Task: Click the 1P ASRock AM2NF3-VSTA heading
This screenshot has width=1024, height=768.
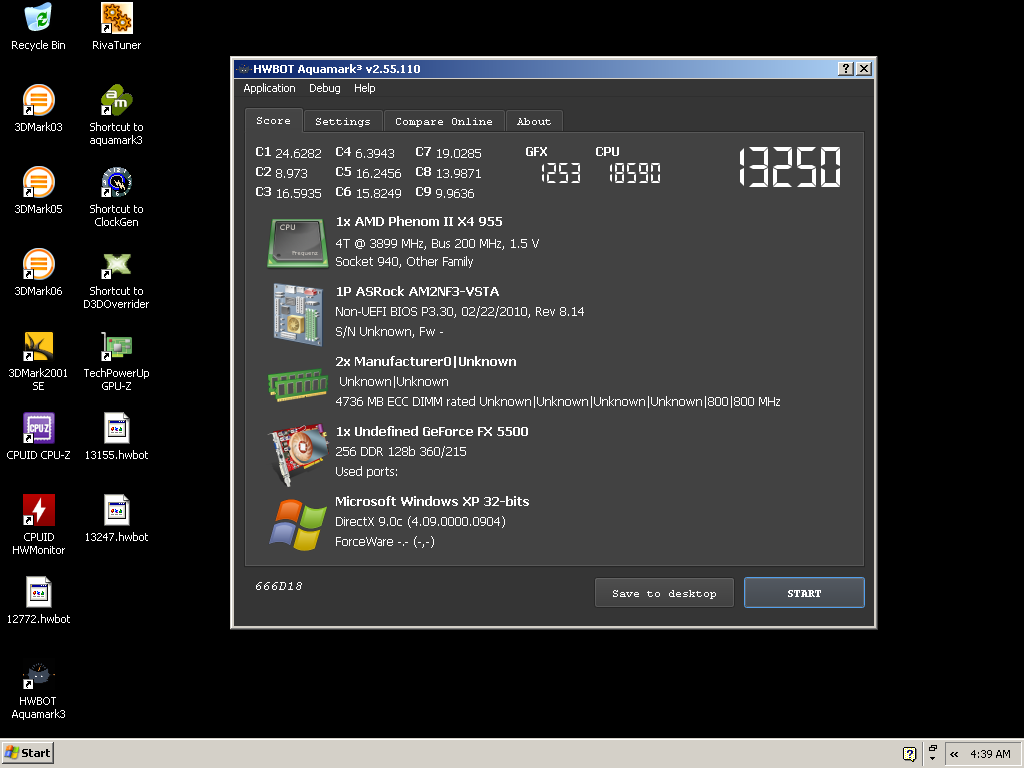Action: click(417, 291)
